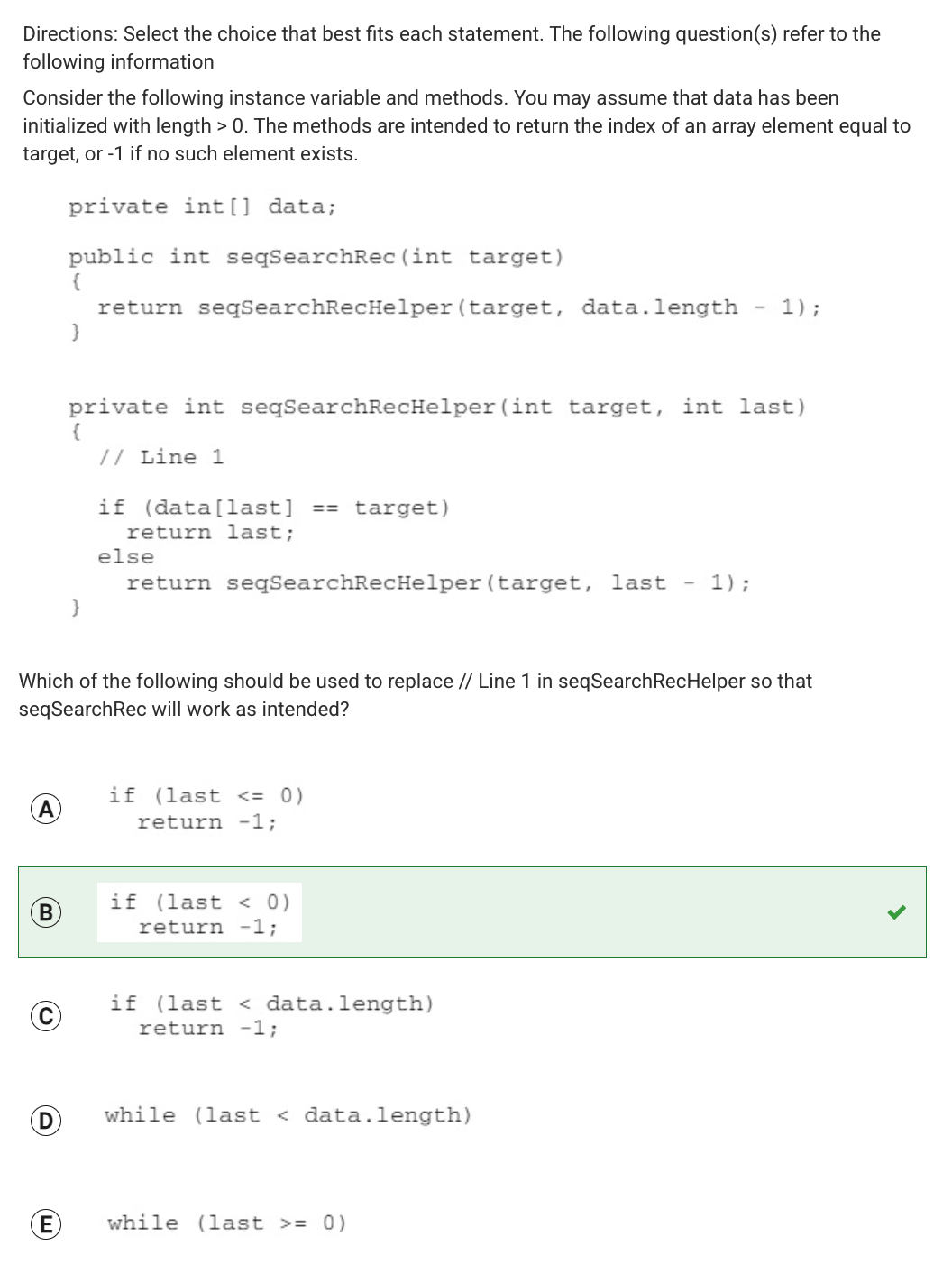Click the '// Line 1' comment in code
952x1273 pixels.
pyautogui.click(x=160, y=457)
